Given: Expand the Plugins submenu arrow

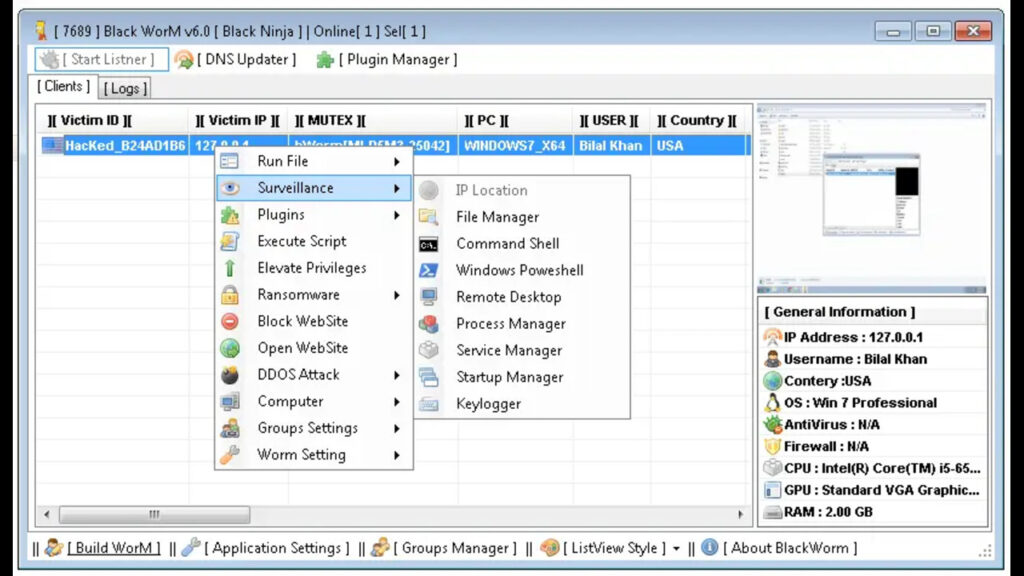Looking at the screenshot, I should tap(396, 215).
